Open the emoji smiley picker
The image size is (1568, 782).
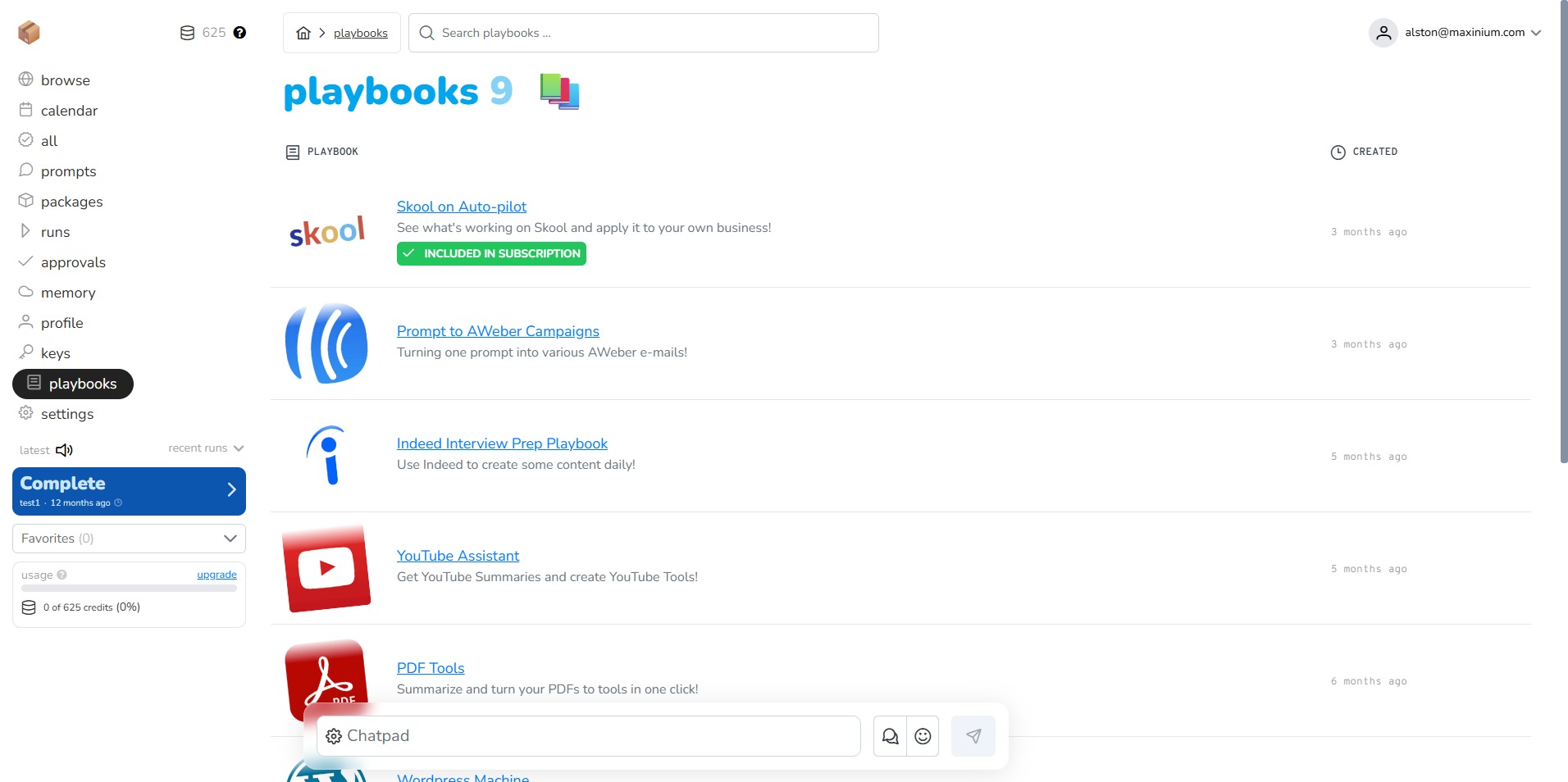click(923, 736)
